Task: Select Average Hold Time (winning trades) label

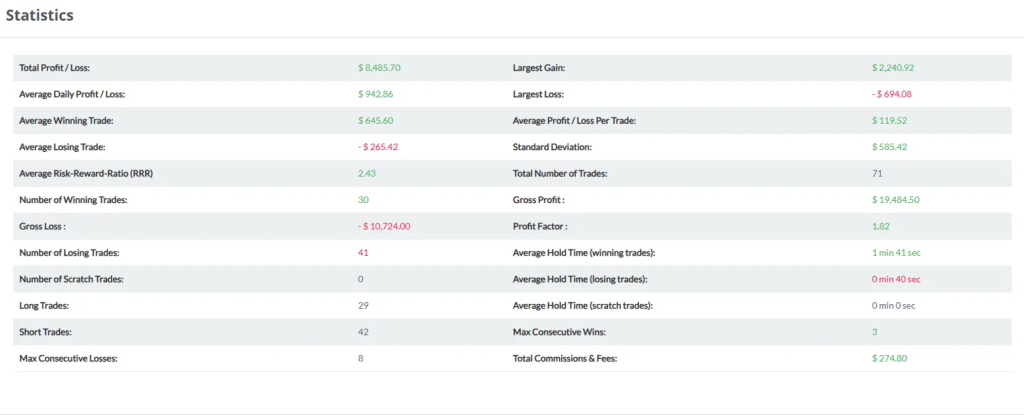Action: click(584, 252)
